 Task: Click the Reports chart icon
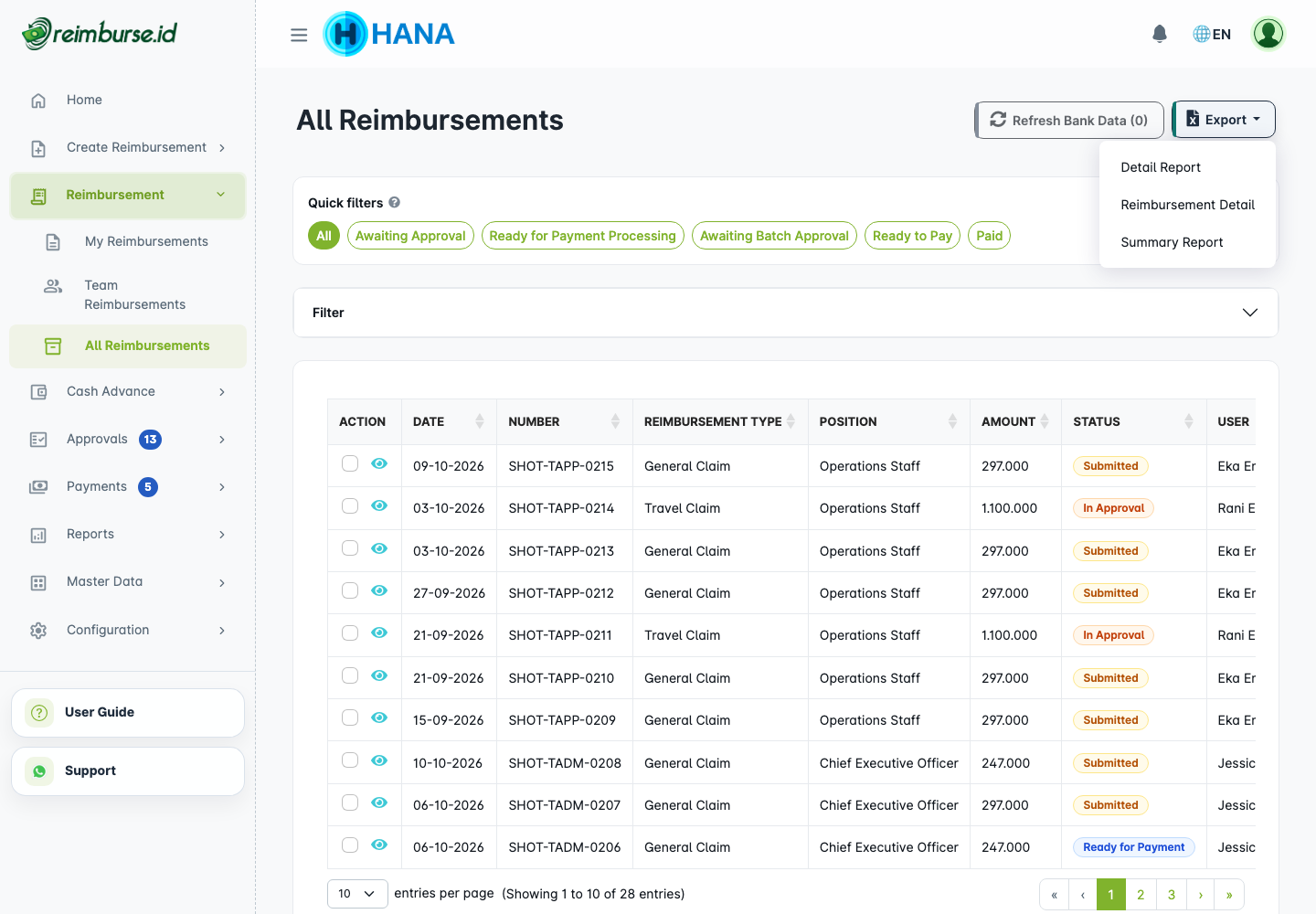38,535
